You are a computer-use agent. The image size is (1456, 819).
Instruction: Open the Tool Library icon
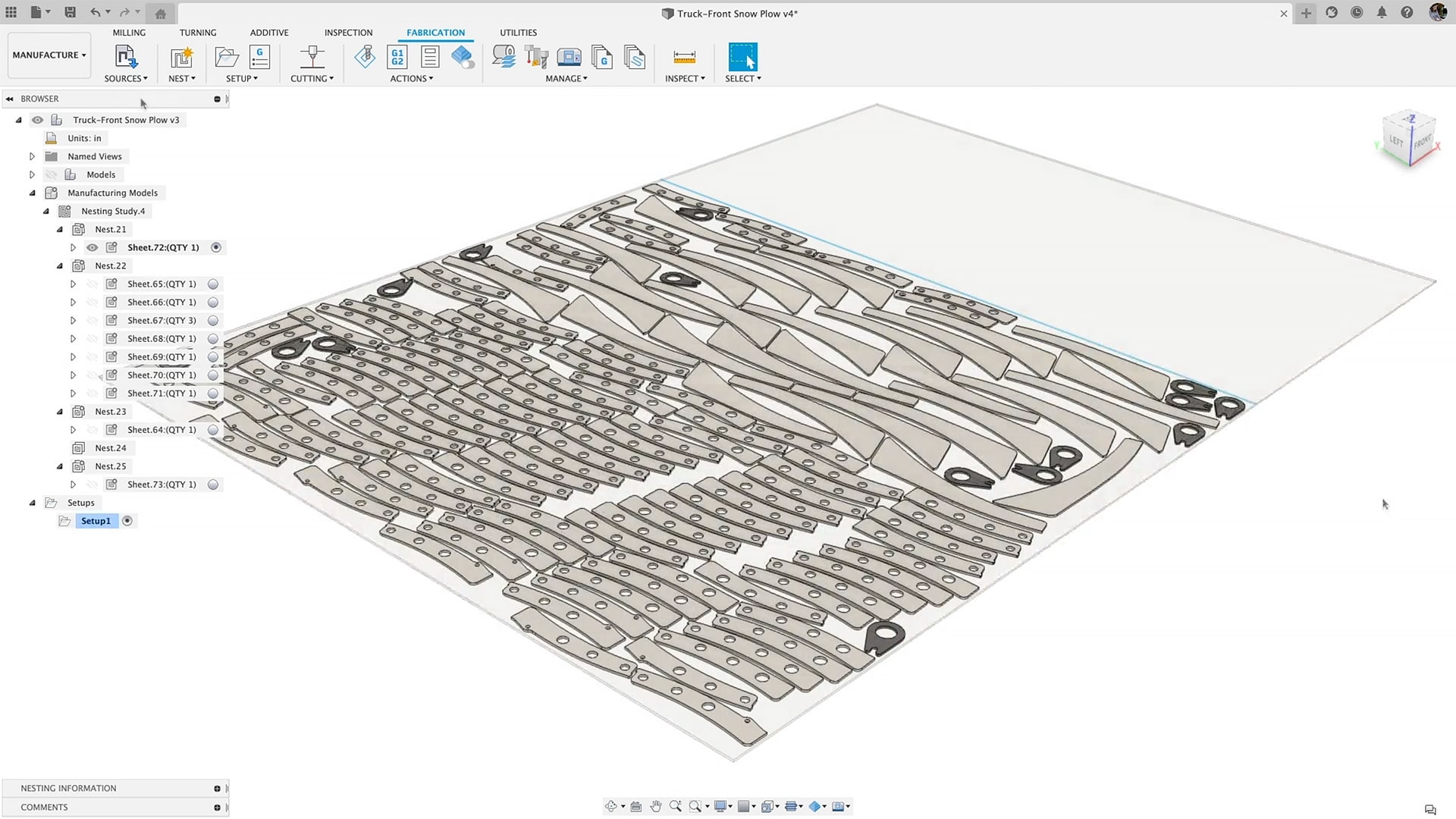(x=536, y=58)
